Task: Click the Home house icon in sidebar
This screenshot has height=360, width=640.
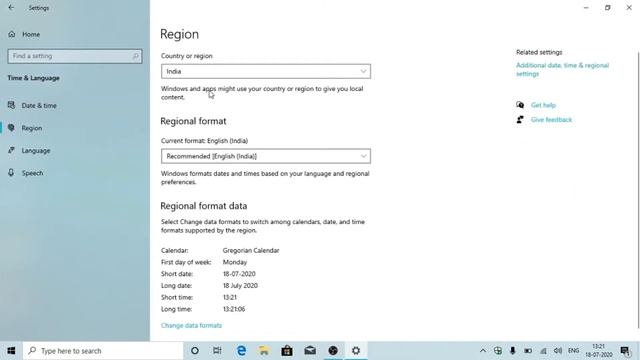Action: [12, 34]
